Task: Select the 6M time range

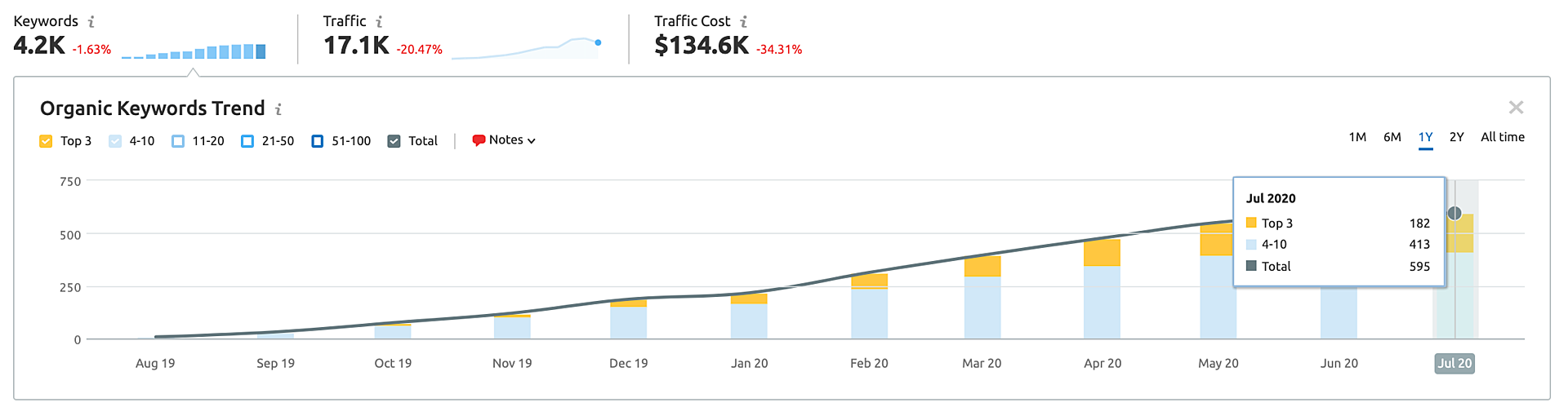Action: tap(1392, 137)
